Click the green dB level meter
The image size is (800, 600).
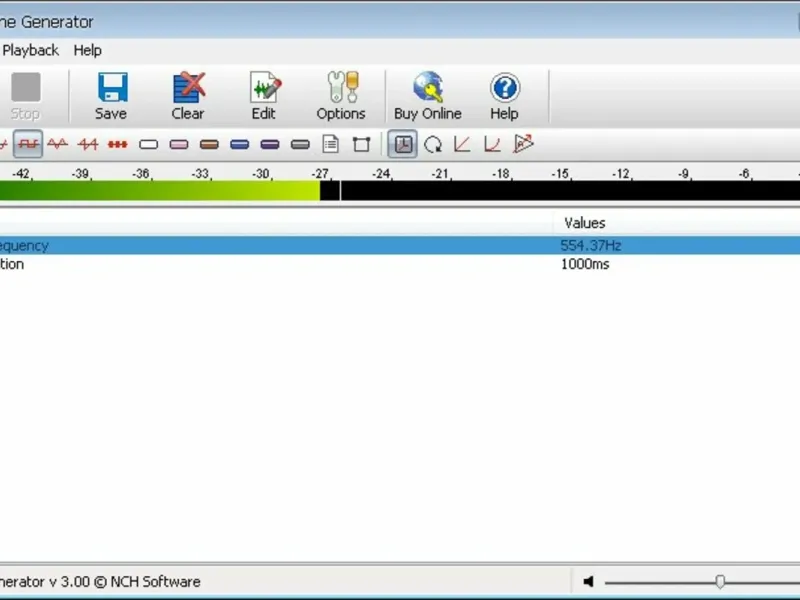tap(160, 191)
